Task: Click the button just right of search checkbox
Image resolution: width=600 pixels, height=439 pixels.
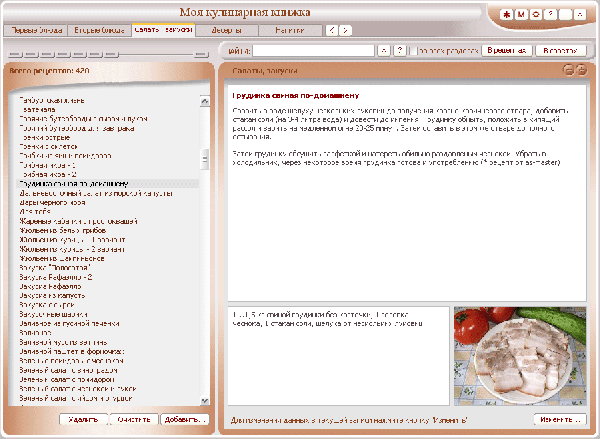Action: 507,50
